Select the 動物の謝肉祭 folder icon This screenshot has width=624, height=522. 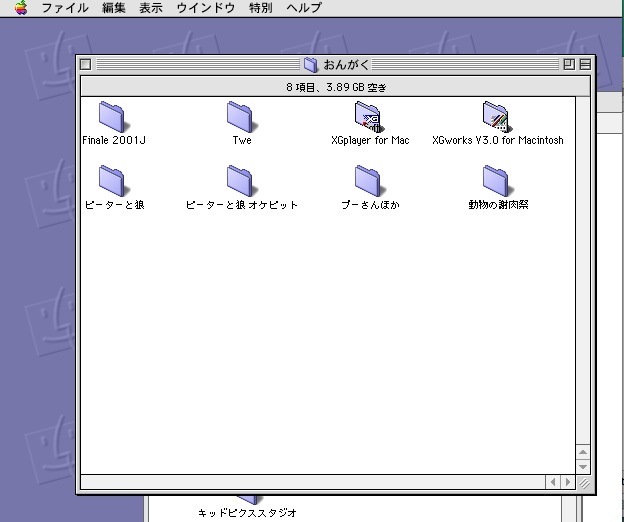click(497, 181)
